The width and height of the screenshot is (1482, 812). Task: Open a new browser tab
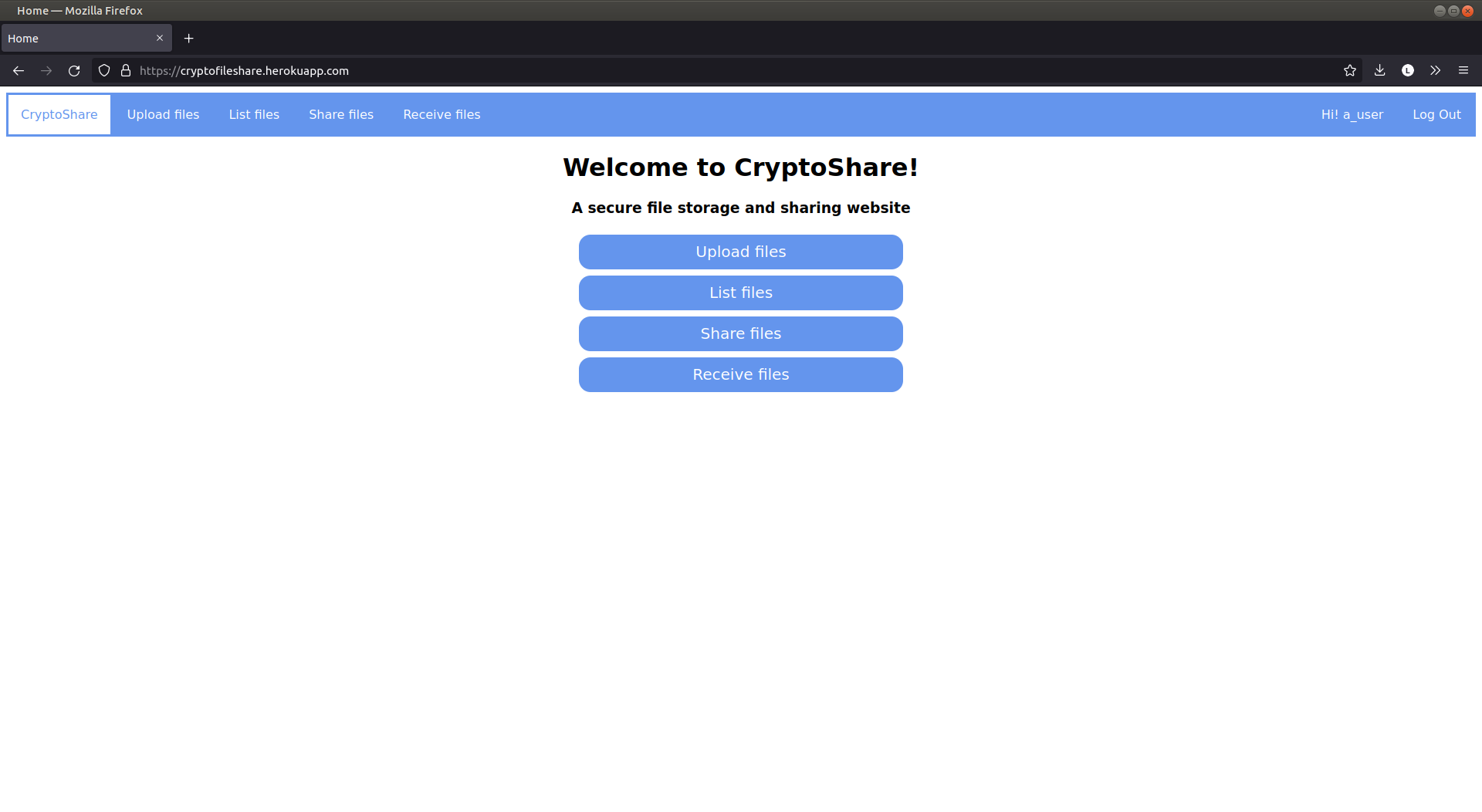tap(188, 38)
